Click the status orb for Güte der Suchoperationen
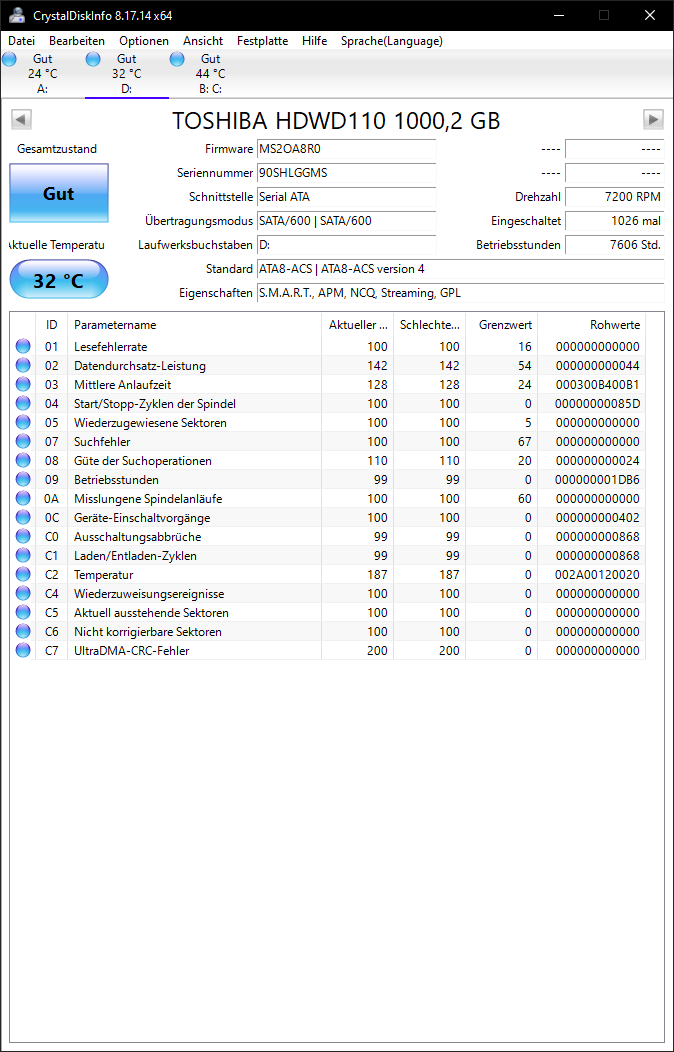The height and width of the screenshot is (1052, 674). point(23,460)
